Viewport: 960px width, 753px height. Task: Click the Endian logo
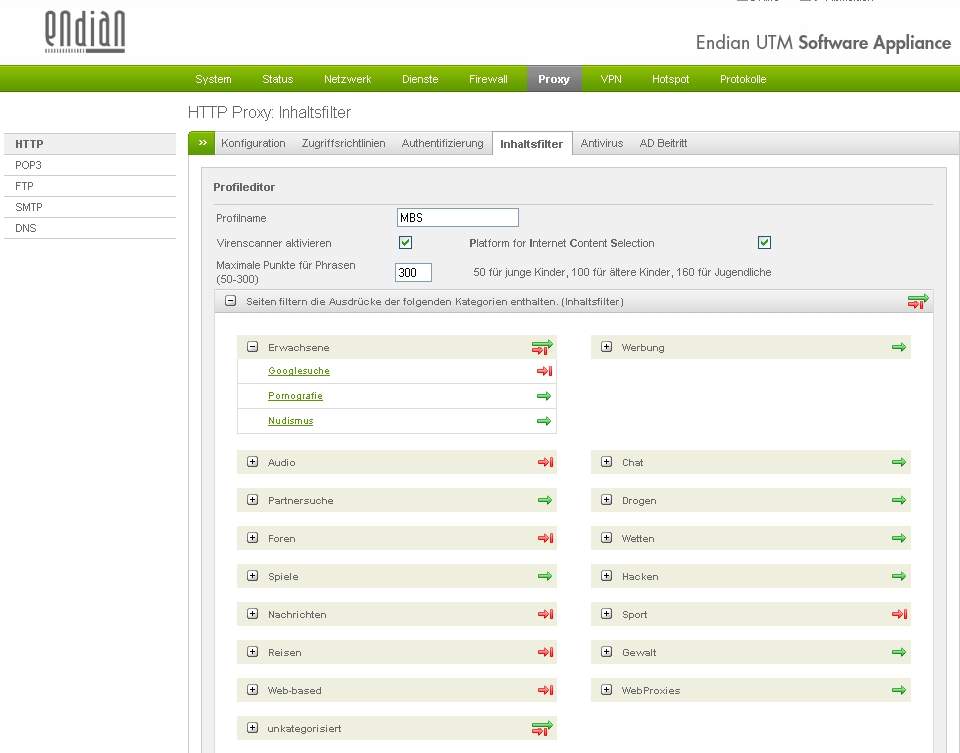click(x=85, y=32)
